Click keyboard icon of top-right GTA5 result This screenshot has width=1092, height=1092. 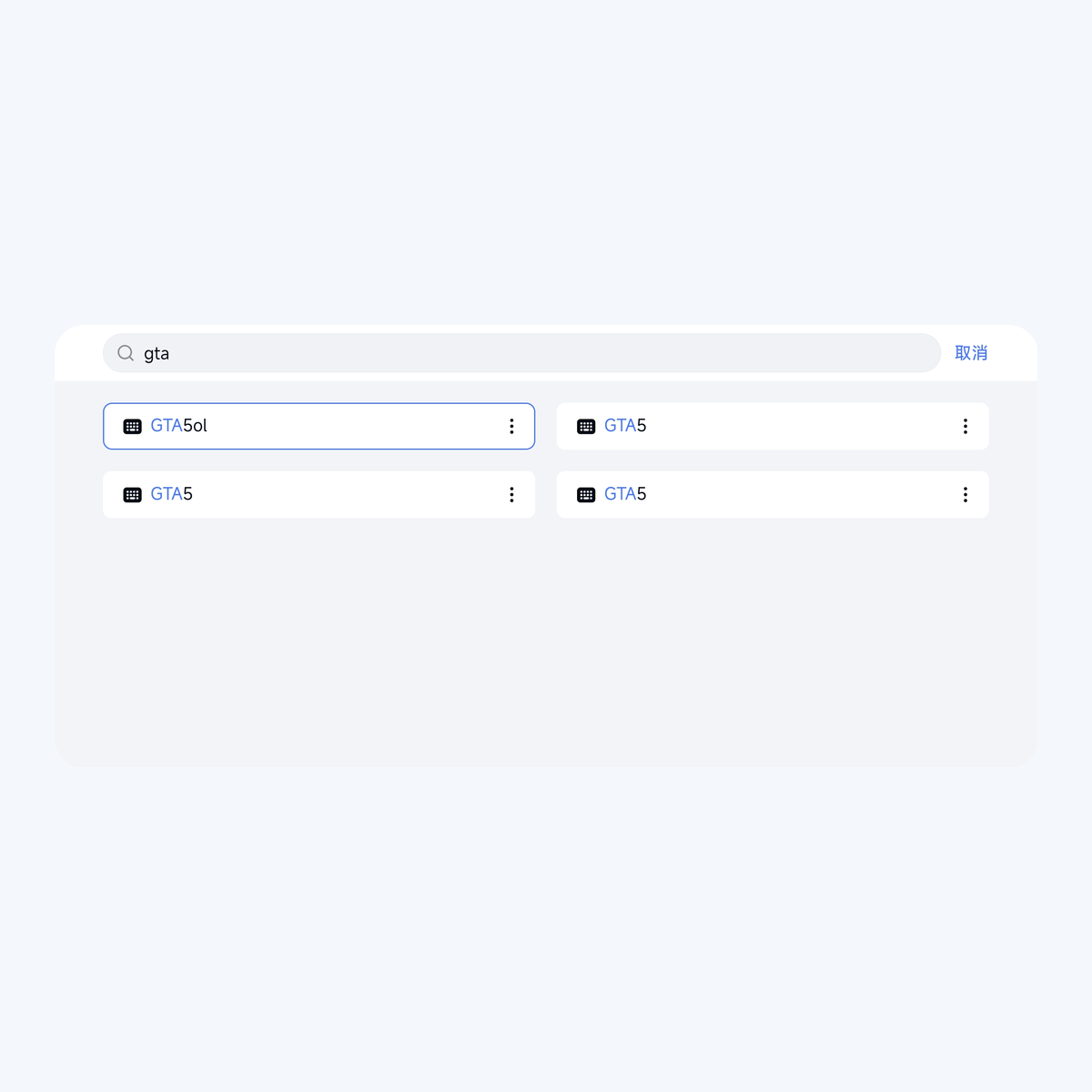(586, 426)
